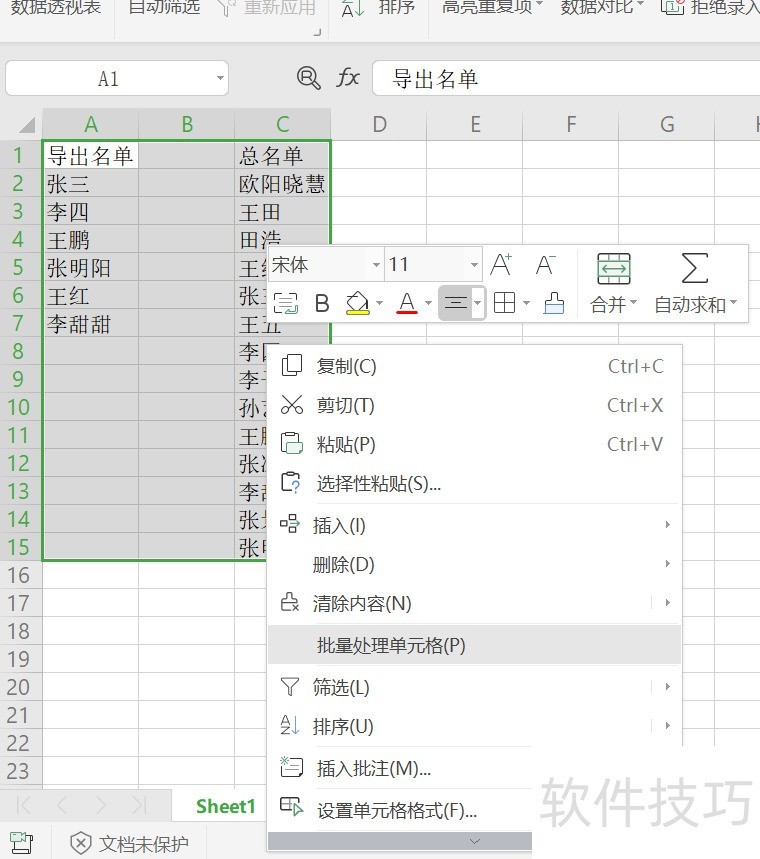Click the format cells icon
This screenshot has height=859, width=760.
(x=291, y=807)
